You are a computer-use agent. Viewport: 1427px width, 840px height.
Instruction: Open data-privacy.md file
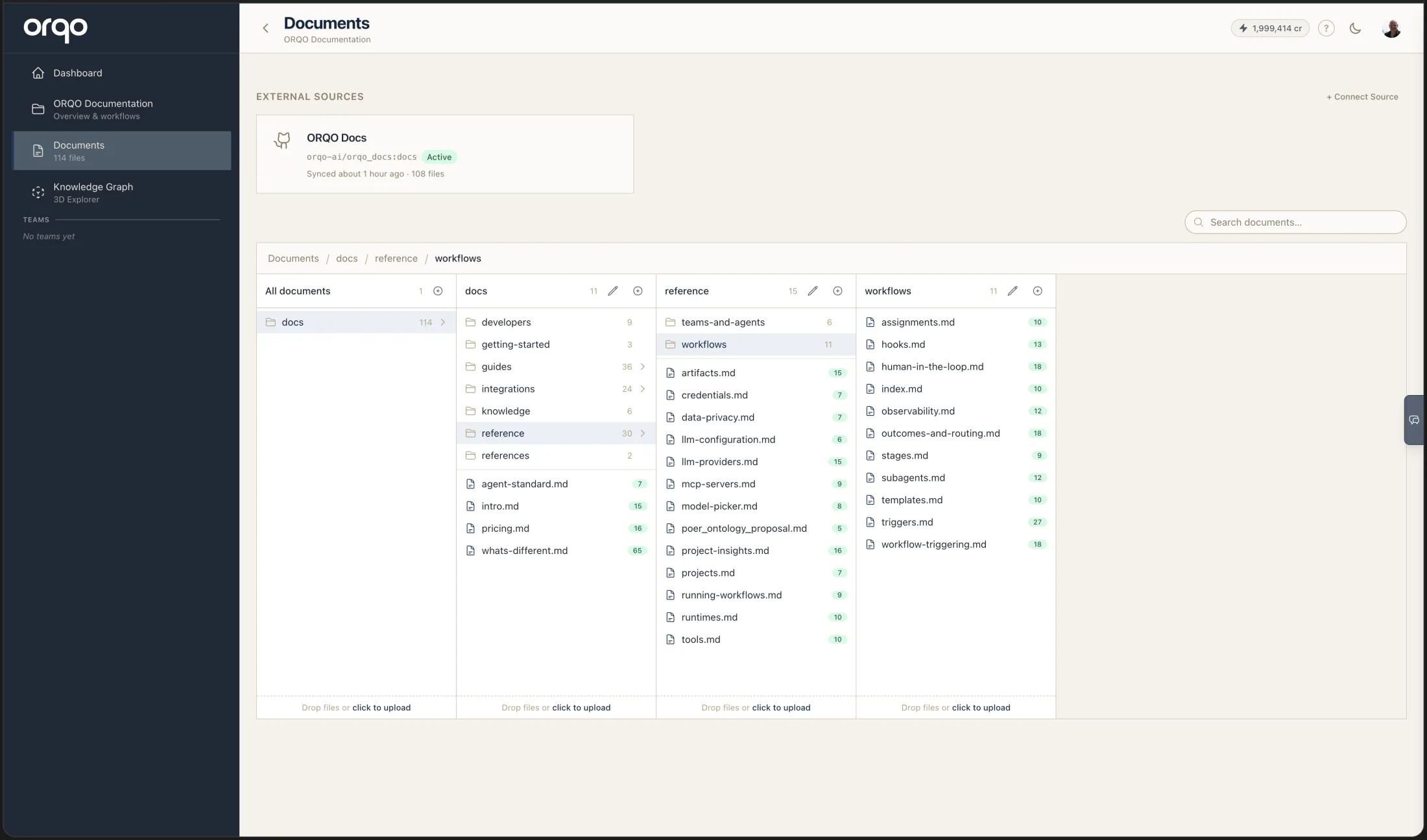(x=756, y=417)
